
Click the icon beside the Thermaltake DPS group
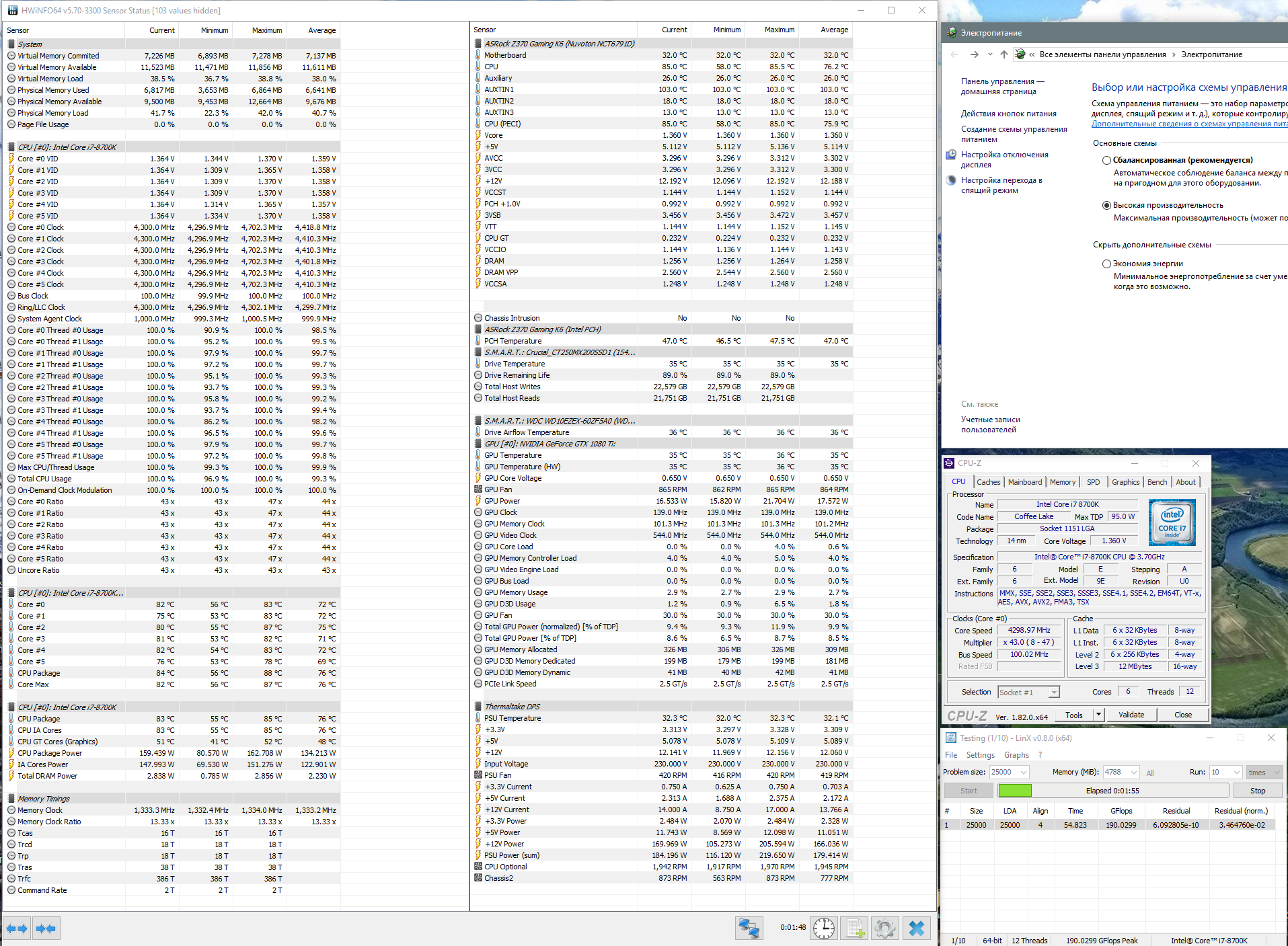(x=478, y=707)
